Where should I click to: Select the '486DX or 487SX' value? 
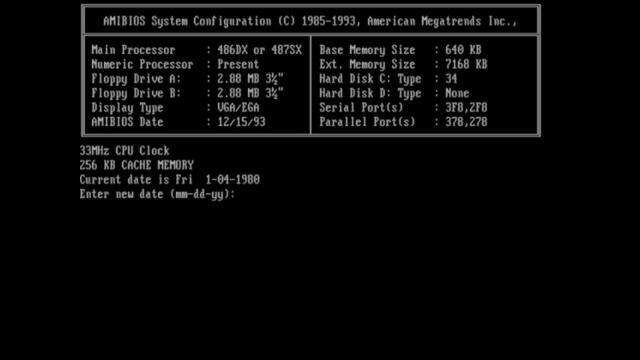pos(260,50)
